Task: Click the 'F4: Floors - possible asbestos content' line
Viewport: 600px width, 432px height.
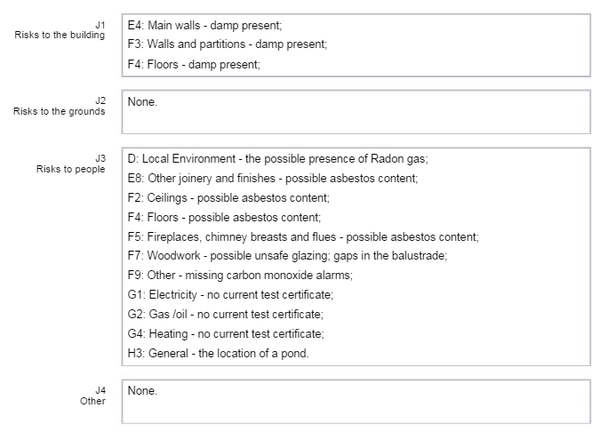Action: click(224, 217)
